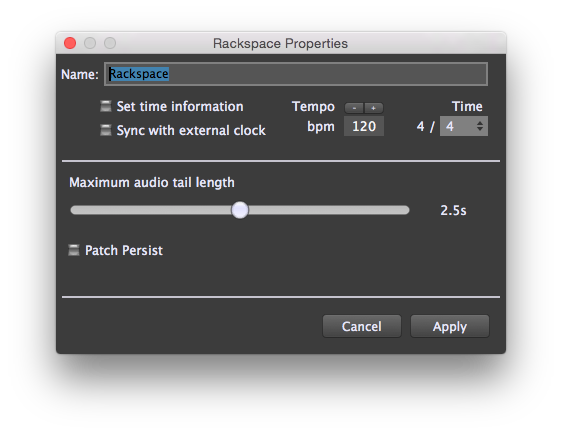Click the left end of tail length slider track
Screen dimensions: 562x434
[75, 210]
